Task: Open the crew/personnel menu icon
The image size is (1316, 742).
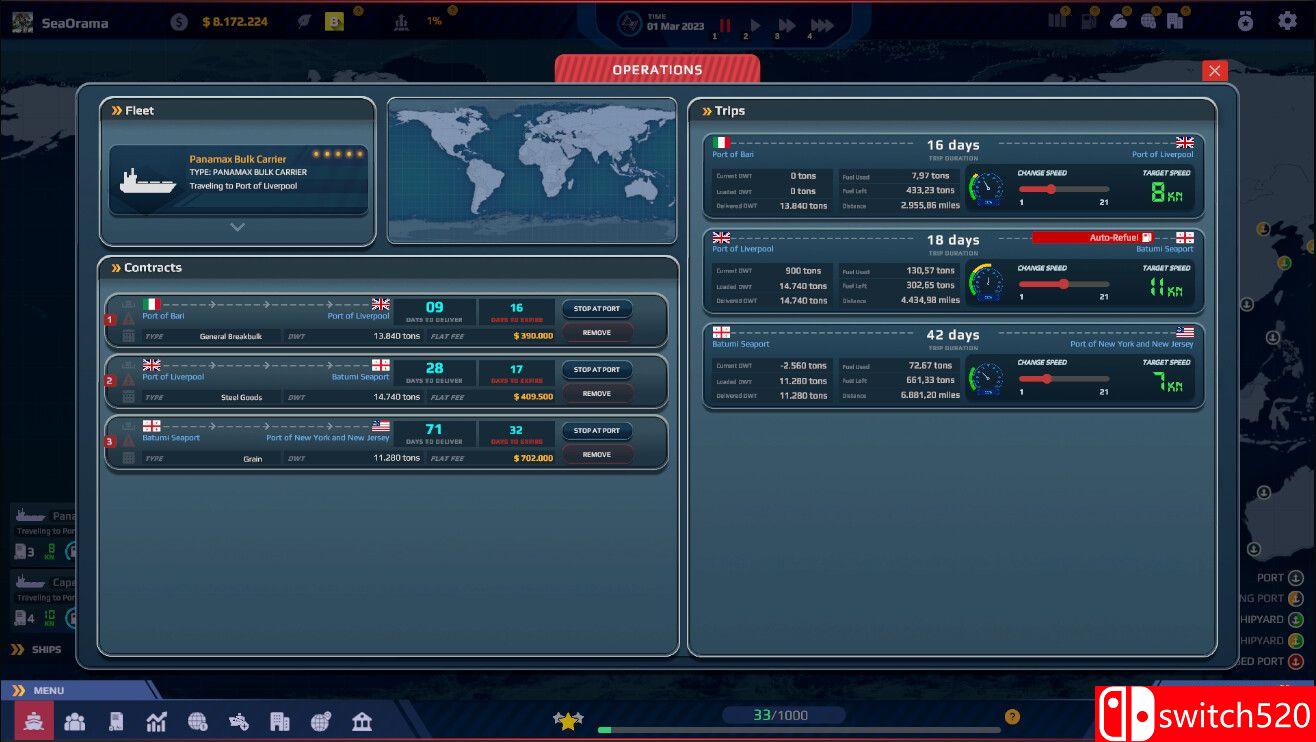Action: click(x=74, y=721)
